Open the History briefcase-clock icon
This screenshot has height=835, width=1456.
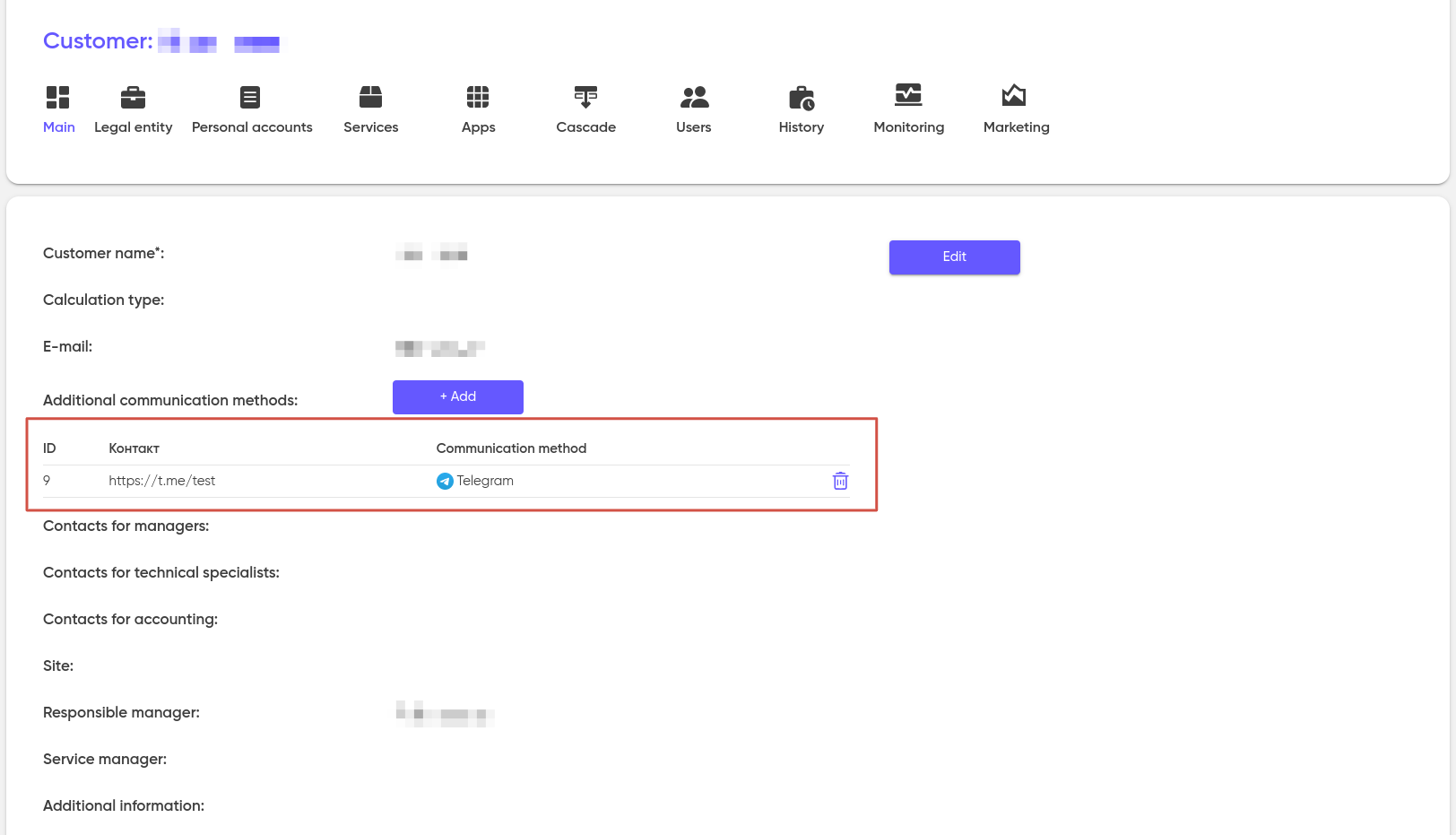click(x=802, y=98)
